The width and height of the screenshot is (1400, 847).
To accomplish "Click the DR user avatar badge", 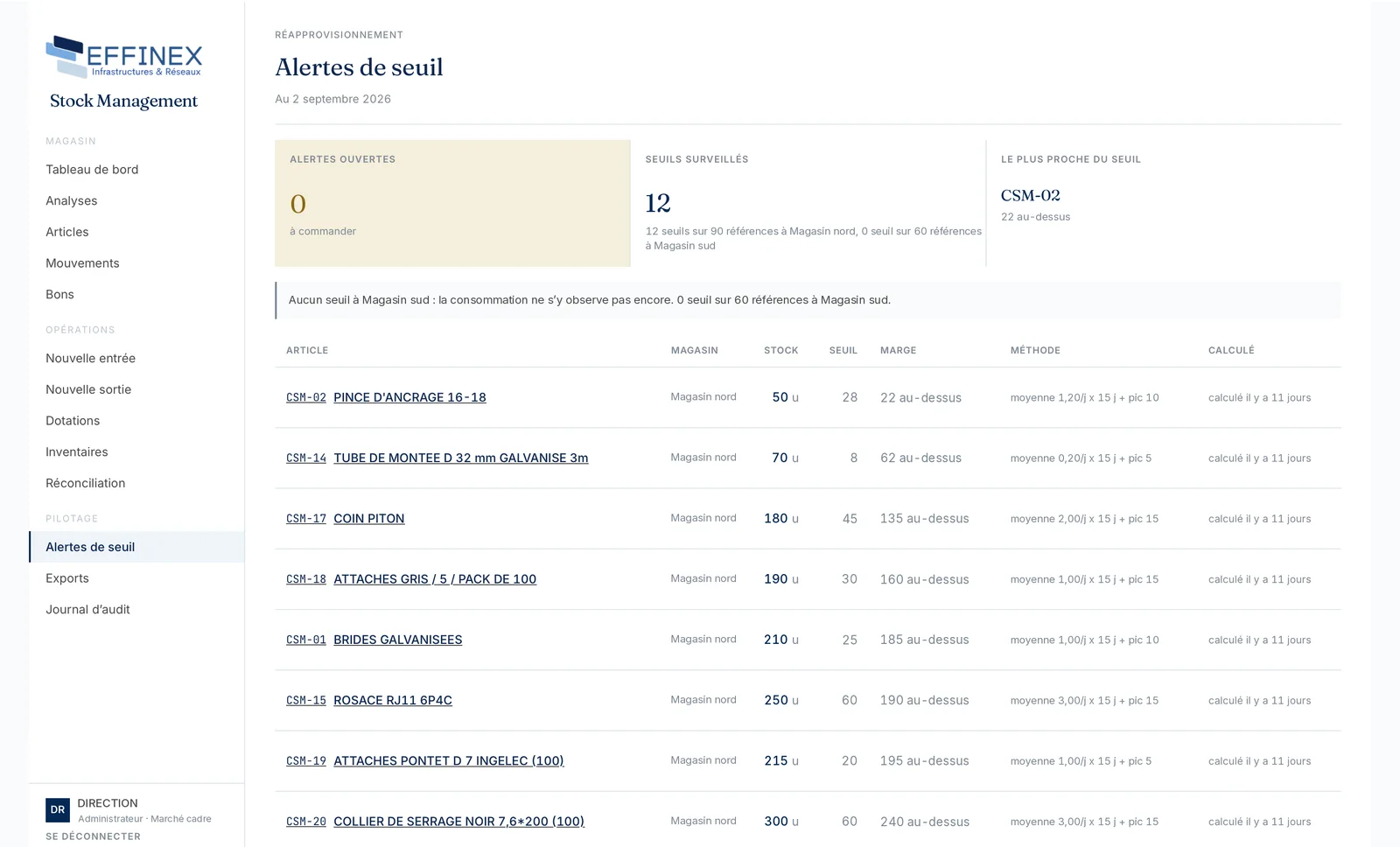I will point(58,810).
